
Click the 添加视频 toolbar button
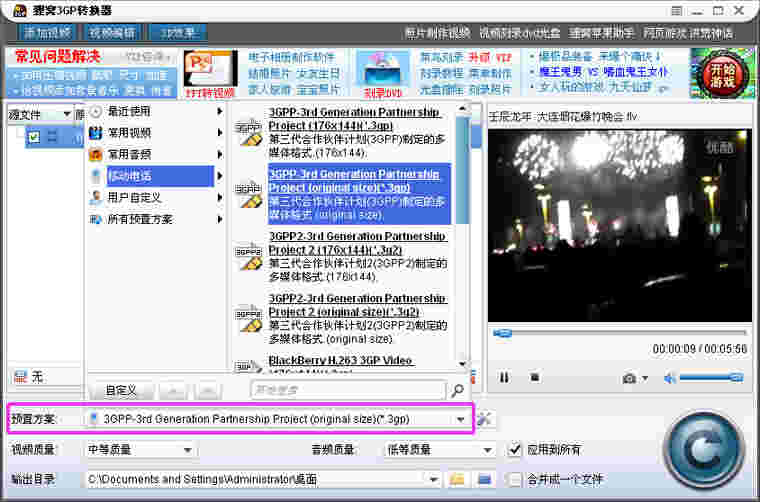(47, 33)
